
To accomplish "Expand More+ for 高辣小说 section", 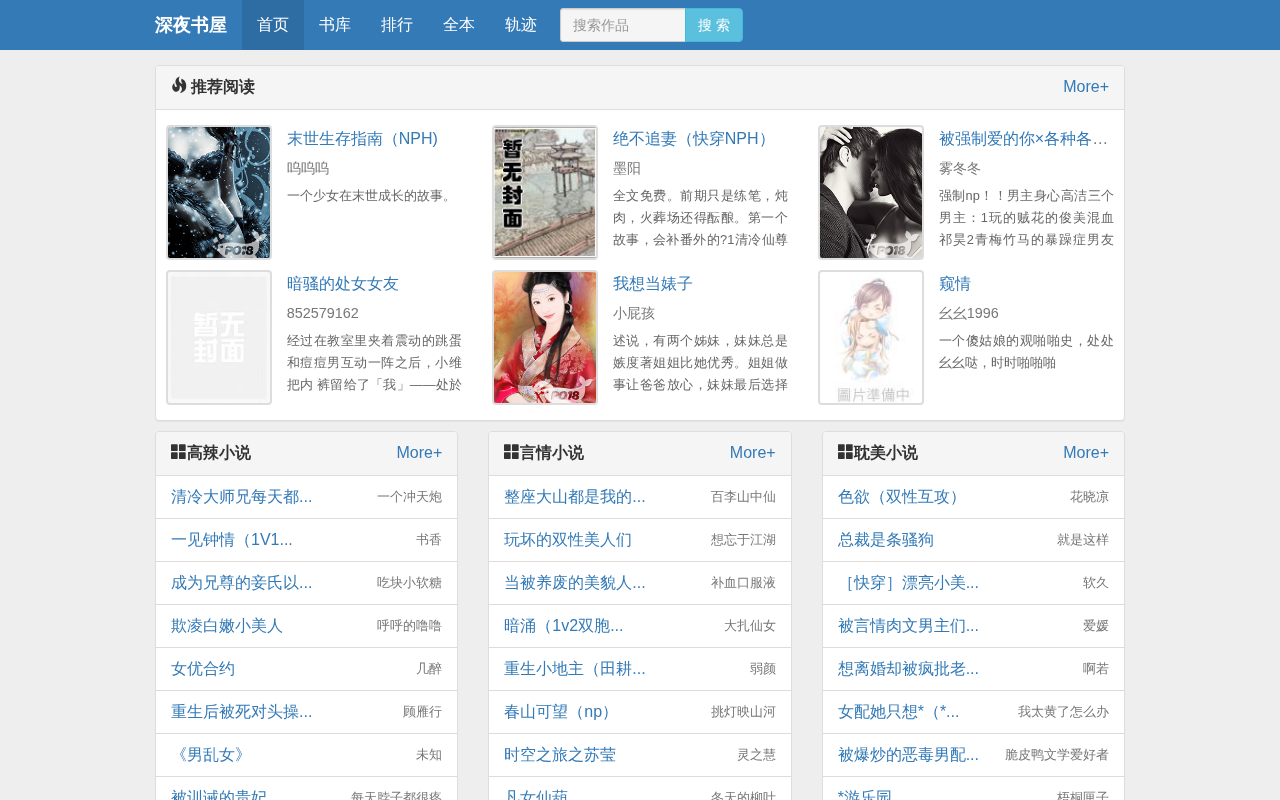I will point(419,453).
